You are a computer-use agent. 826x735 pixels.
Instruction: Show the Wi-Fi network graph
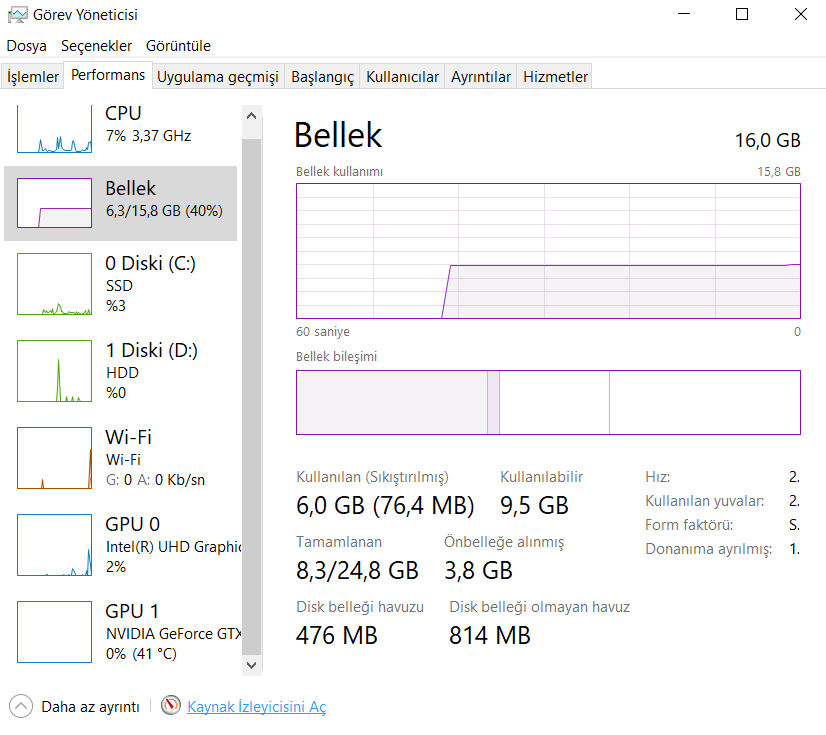(x=54, y=458)
